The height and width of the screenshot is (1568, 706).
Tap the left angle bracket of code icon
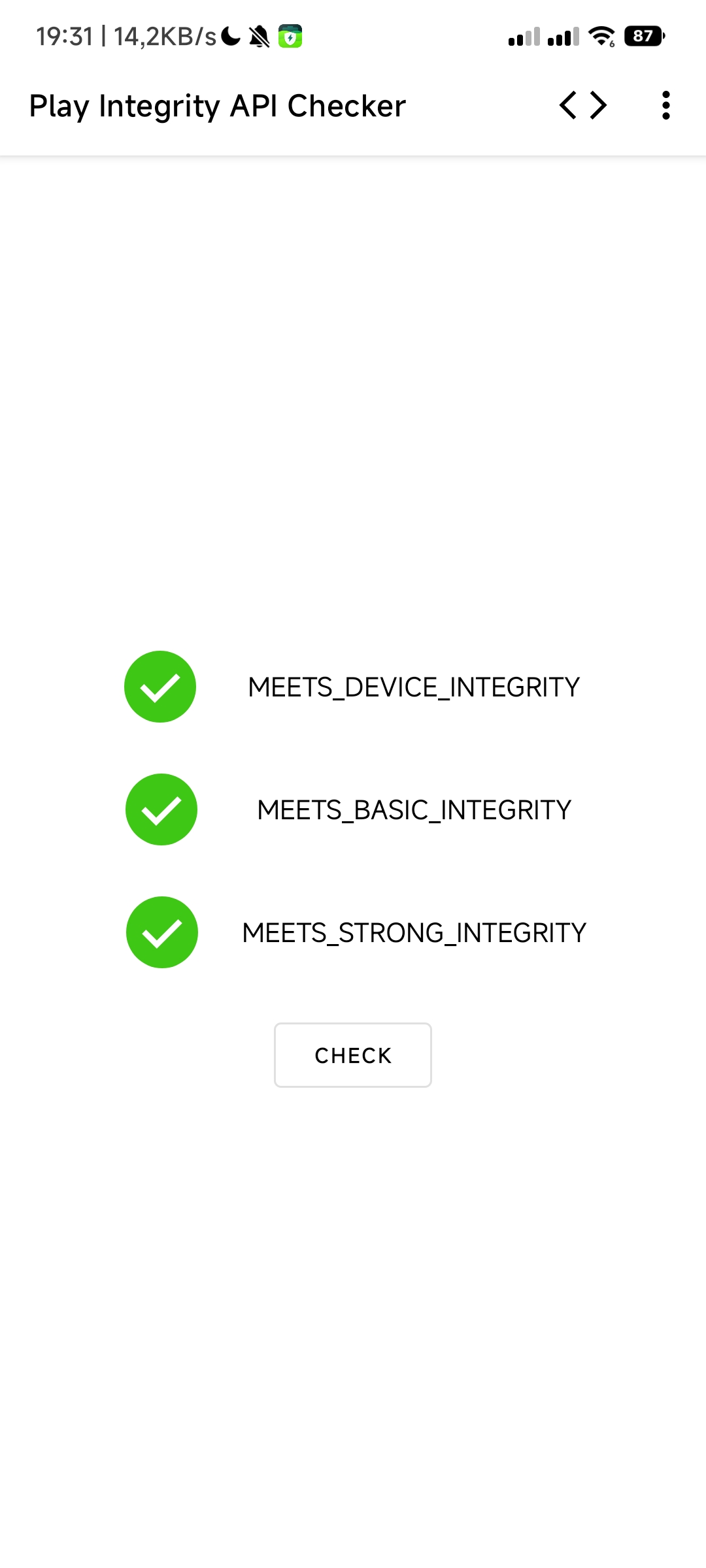pos(568,105)
